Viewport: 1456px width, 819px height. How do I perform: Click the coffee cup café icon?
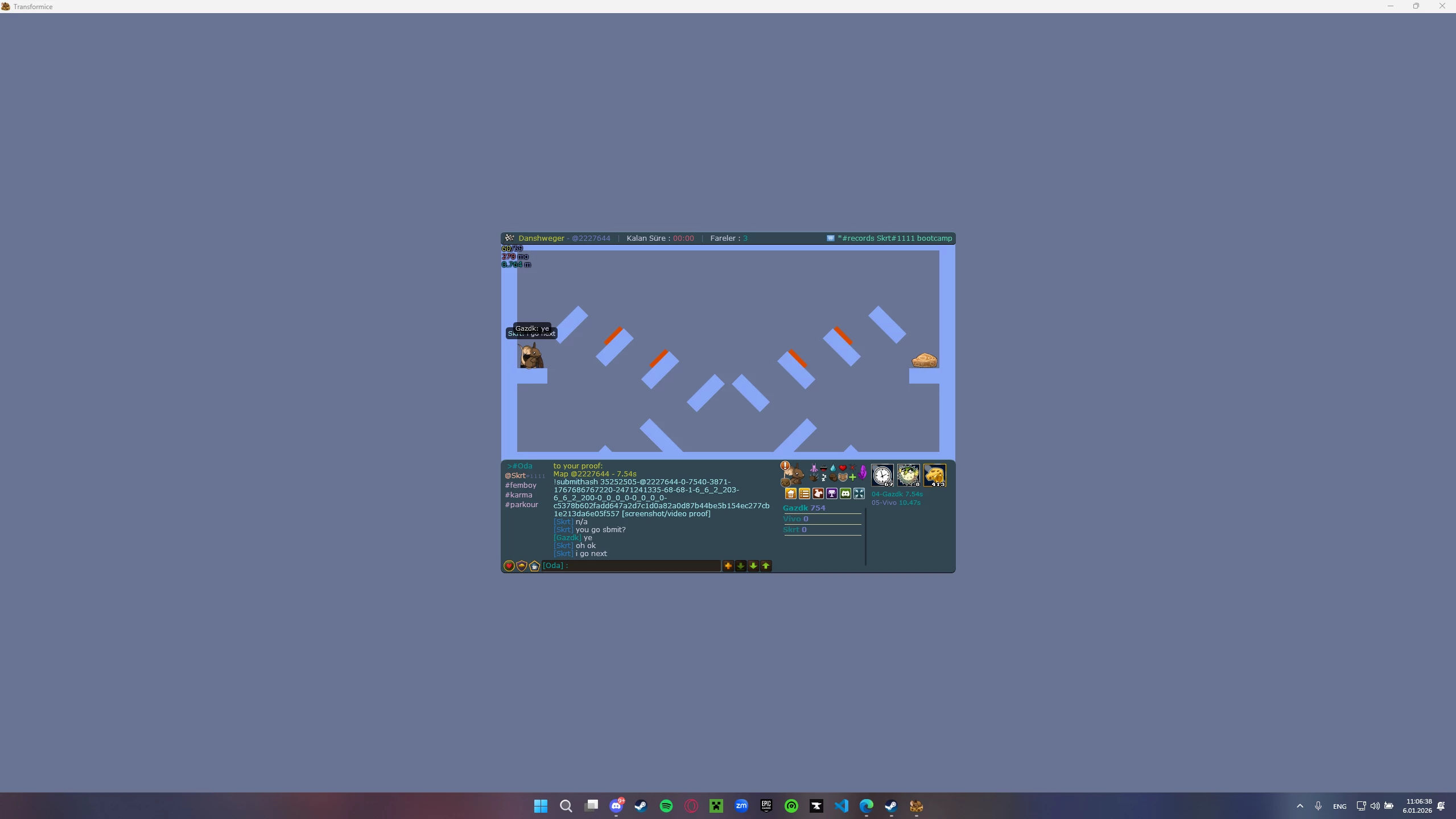534,566
